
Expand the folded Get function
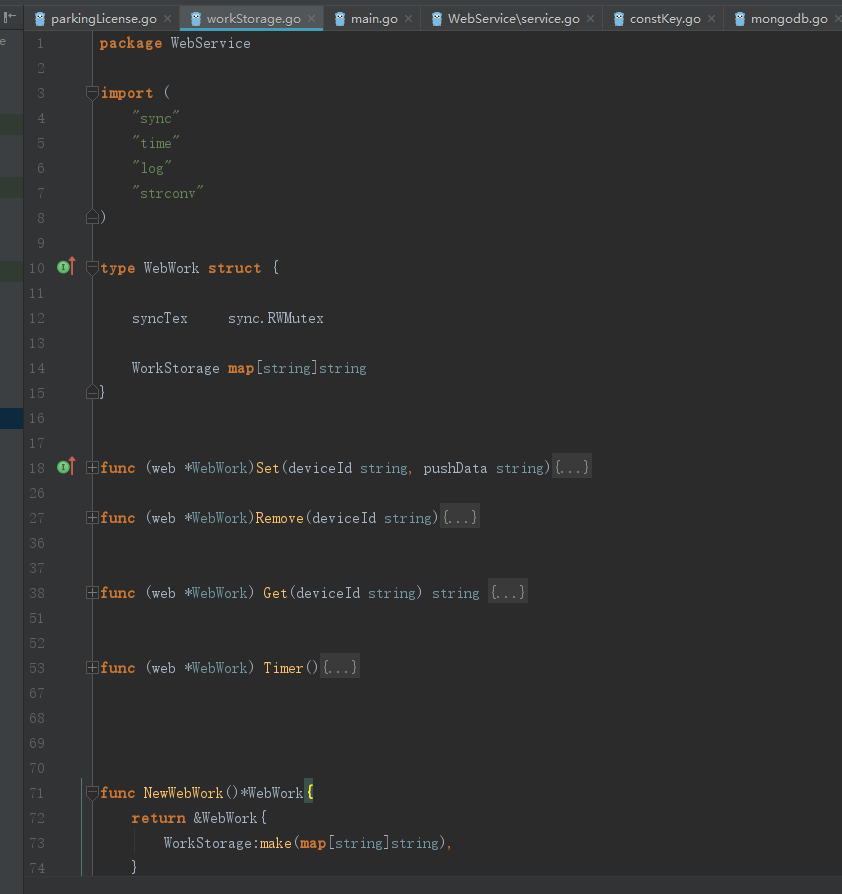coord(92,593)
